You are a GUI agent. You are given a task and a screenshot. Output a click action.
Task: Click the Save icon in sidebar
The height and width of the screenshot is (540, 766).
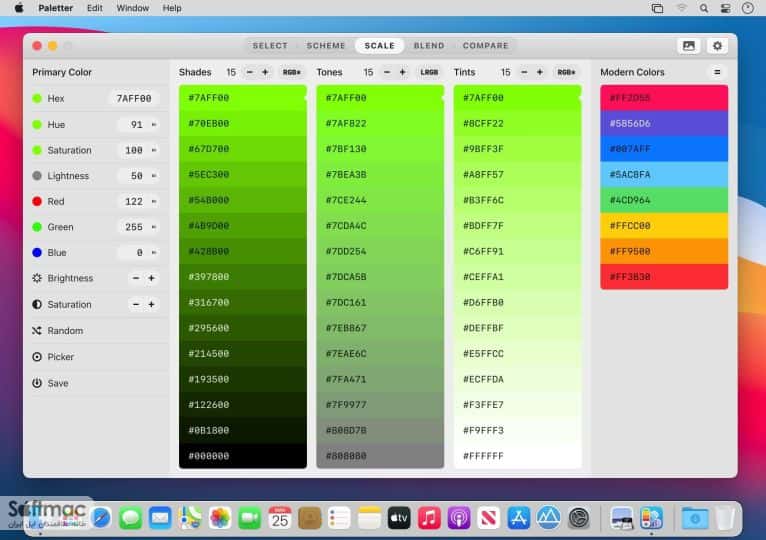(x=37, y=383)
